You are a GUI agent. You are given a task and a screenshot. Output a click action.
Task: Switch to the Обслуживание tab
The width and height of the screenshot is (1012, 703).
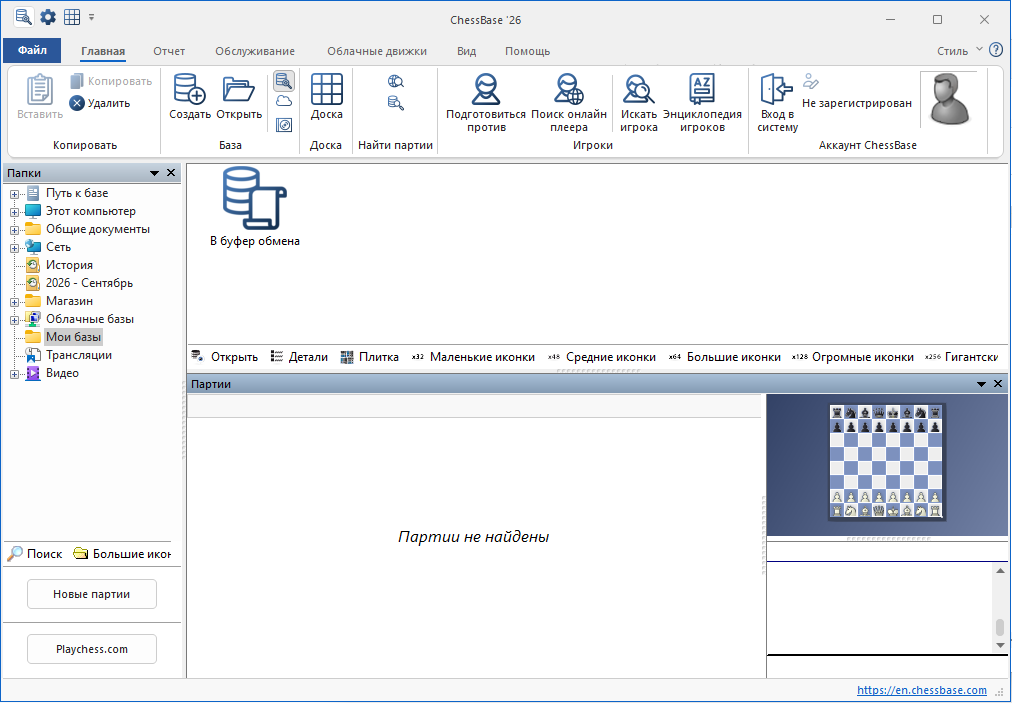[x=255, y=51]
